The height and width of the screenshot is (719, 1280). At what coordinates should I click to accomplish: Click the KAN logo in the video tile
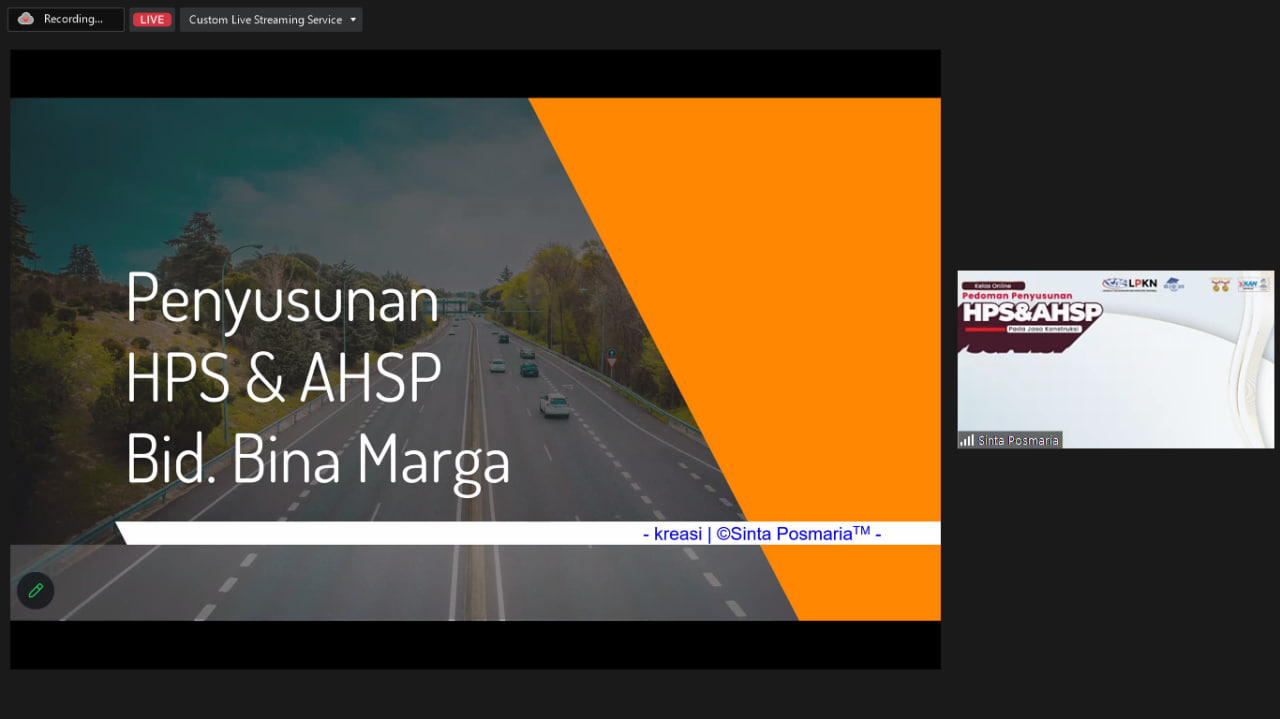[1254, 285]
